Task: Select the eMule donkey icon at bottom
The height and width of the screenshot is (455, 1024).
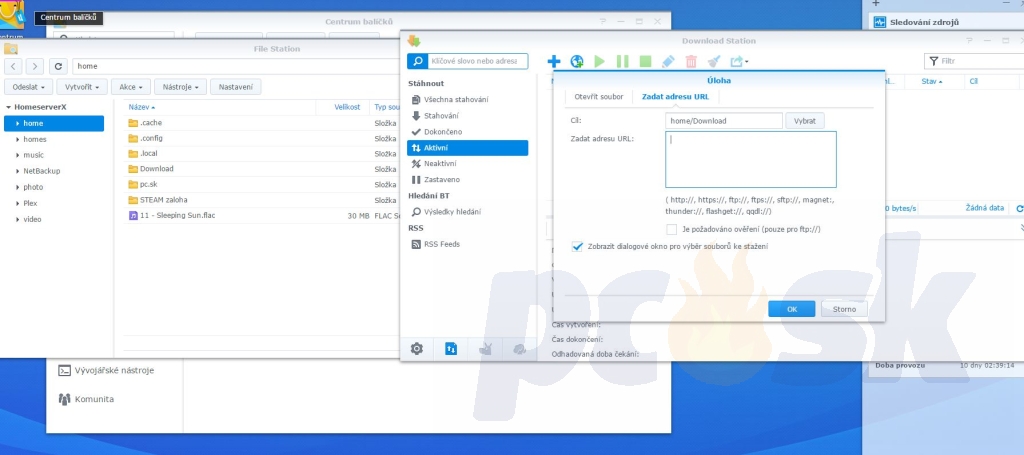Action: point(485,349)
